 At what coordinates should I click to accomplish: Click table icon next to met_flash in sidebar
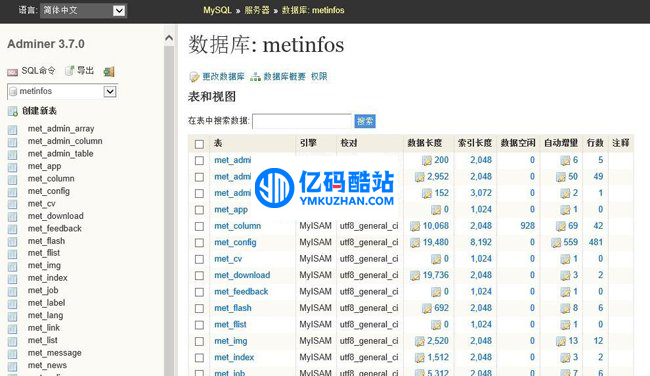click(x=13, y=242)
